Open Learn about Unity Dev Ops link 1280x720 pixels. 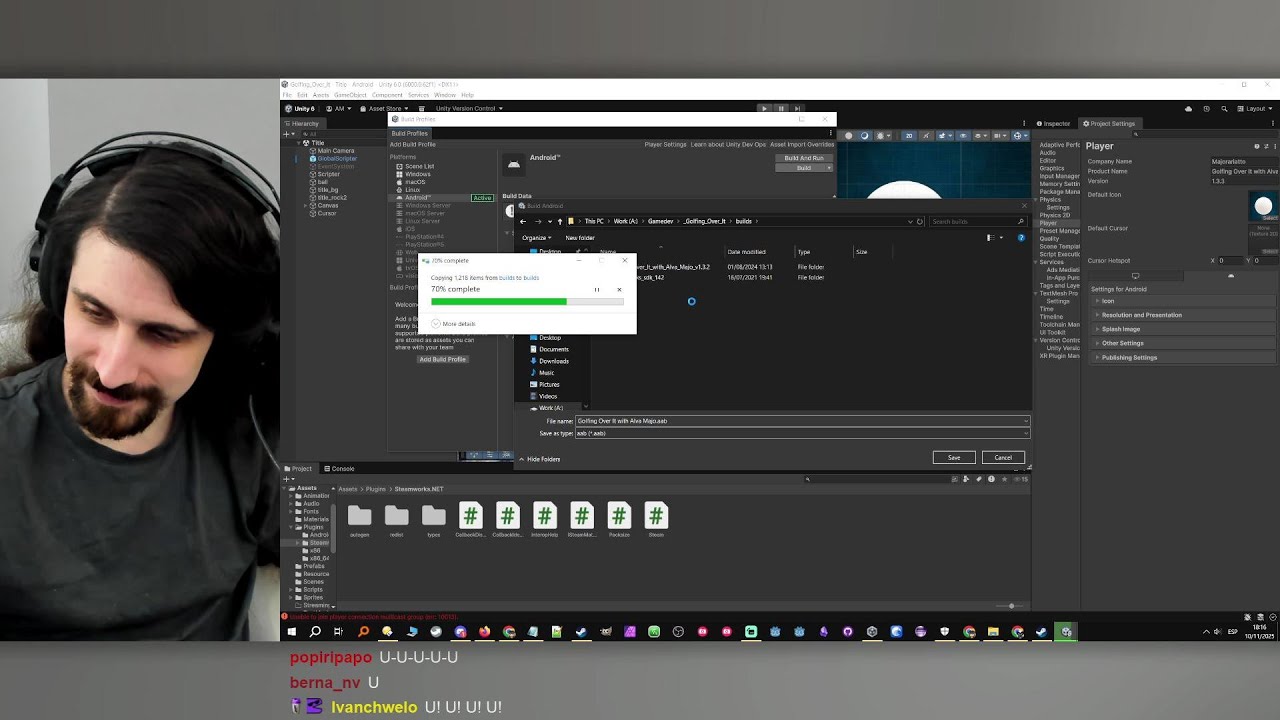coord(728,144)
